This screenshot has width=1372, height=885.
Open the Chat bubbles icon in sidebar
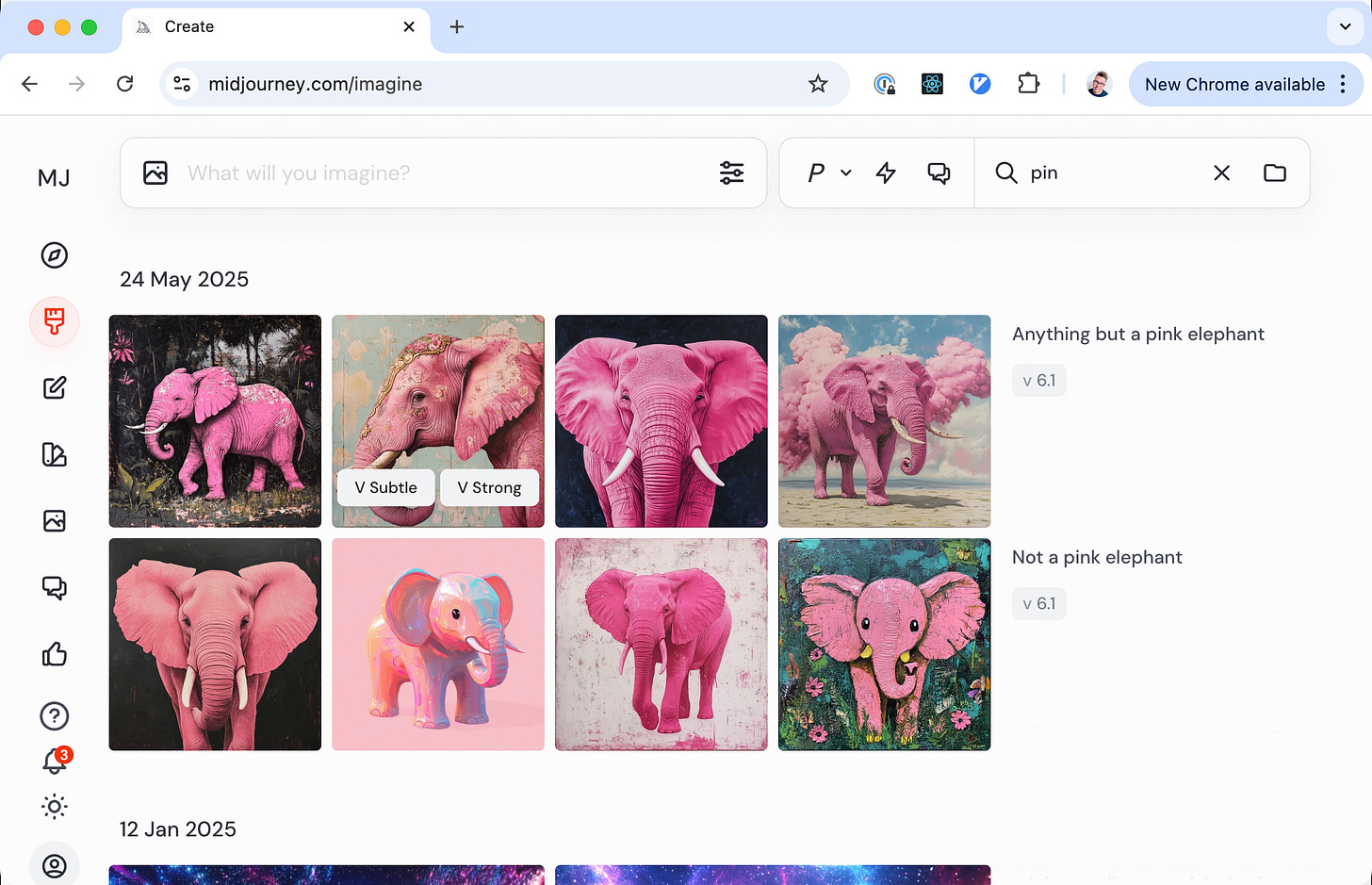point(55,588)
